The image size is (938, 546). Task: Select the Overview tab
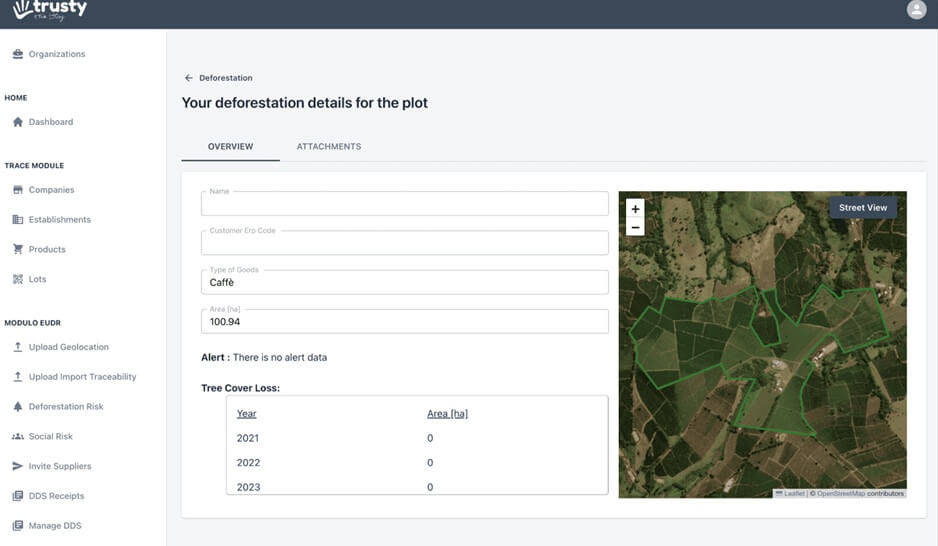(230, 147)
